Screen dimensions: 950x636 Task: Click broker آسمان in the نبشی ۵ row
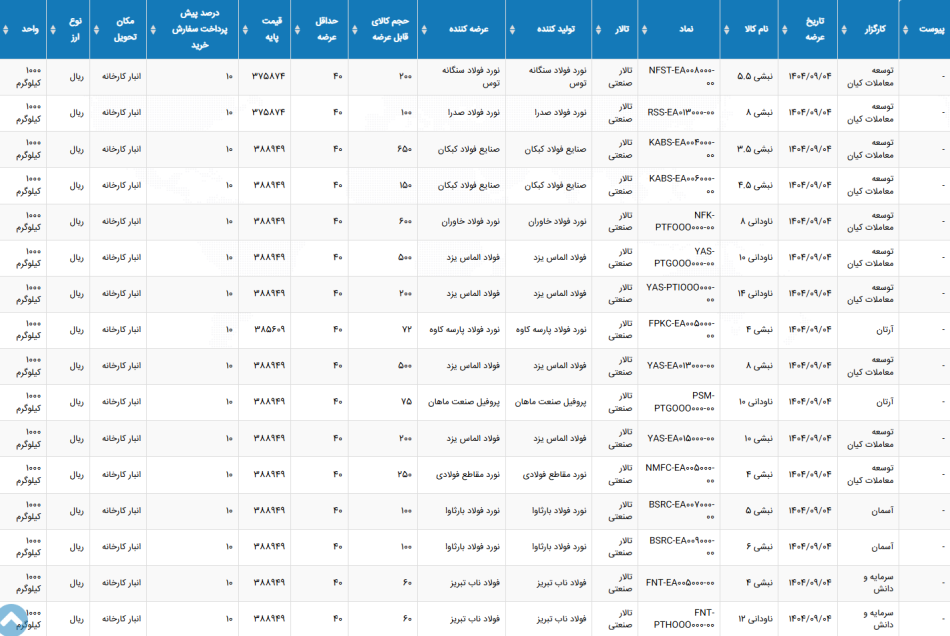coord(883,511)
